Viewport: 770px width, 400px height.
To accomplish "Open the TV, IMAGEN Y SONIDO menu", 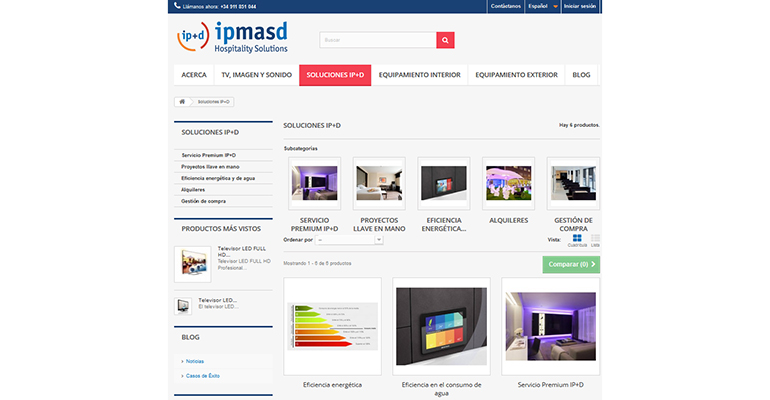I will point(256,75).
